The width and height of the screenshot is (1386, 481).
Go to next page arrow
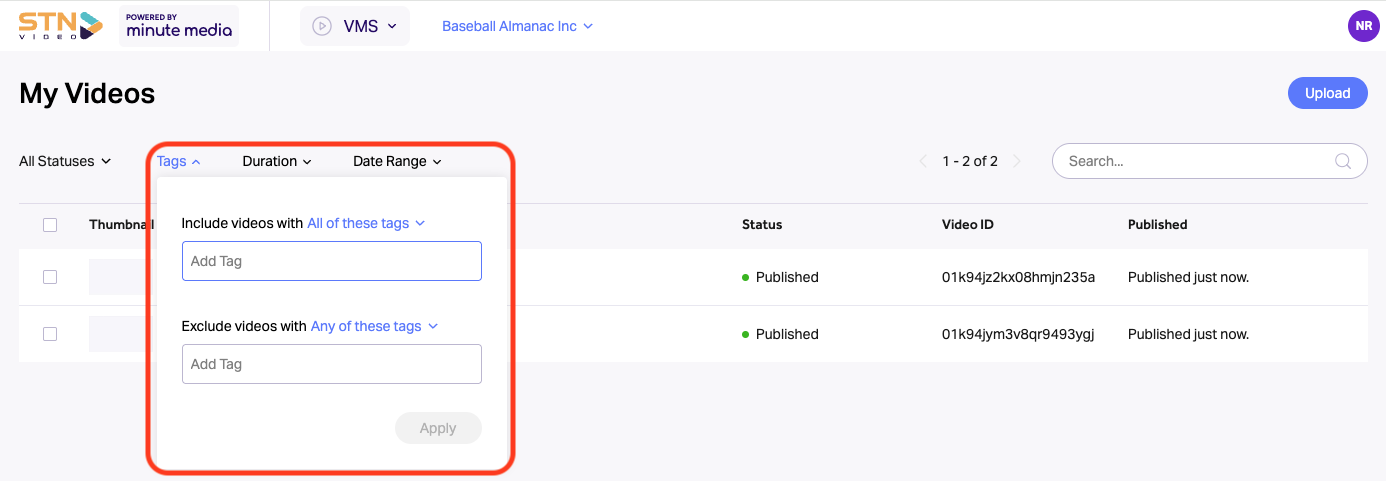click(x=1017, y=161)
